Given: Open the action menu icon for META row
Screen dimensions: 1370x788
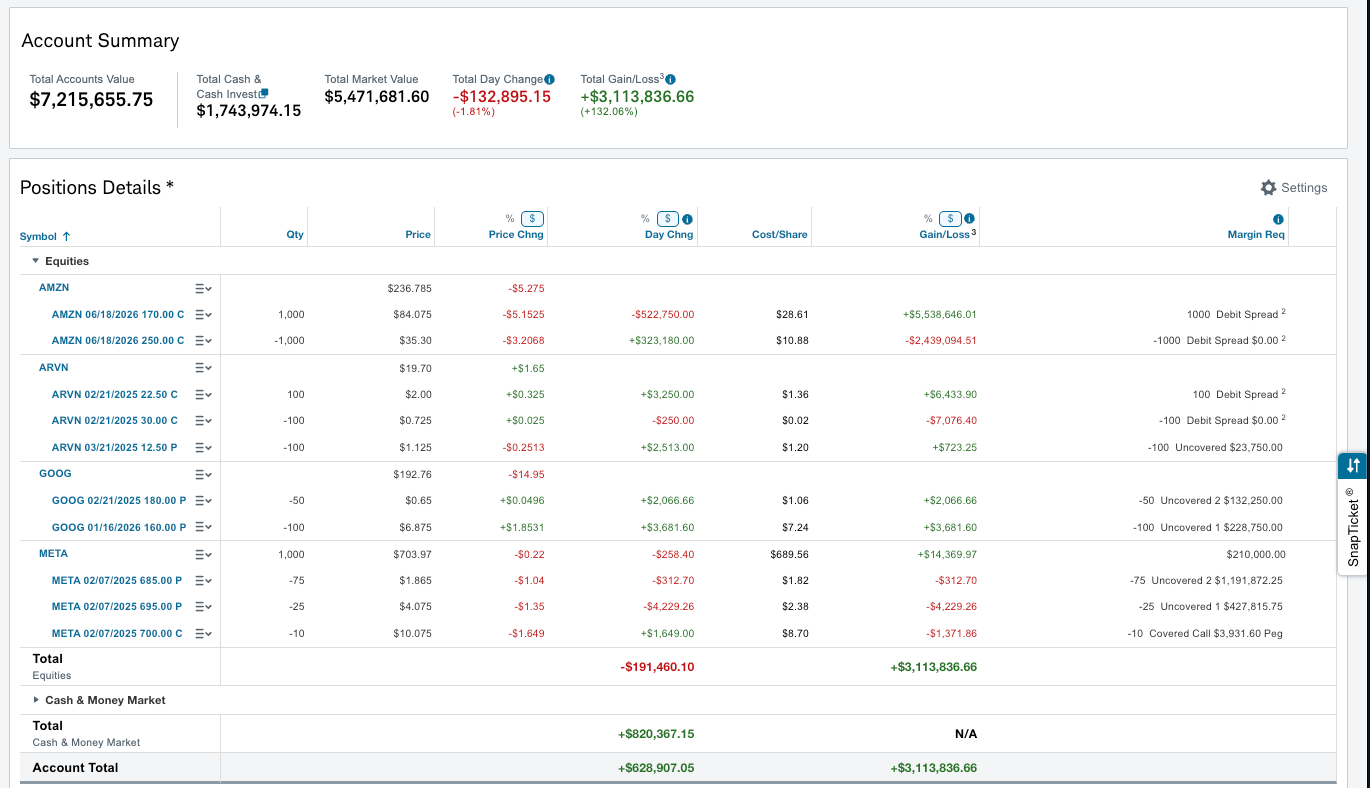Looking at the screenshot, I should click(203, 554).
